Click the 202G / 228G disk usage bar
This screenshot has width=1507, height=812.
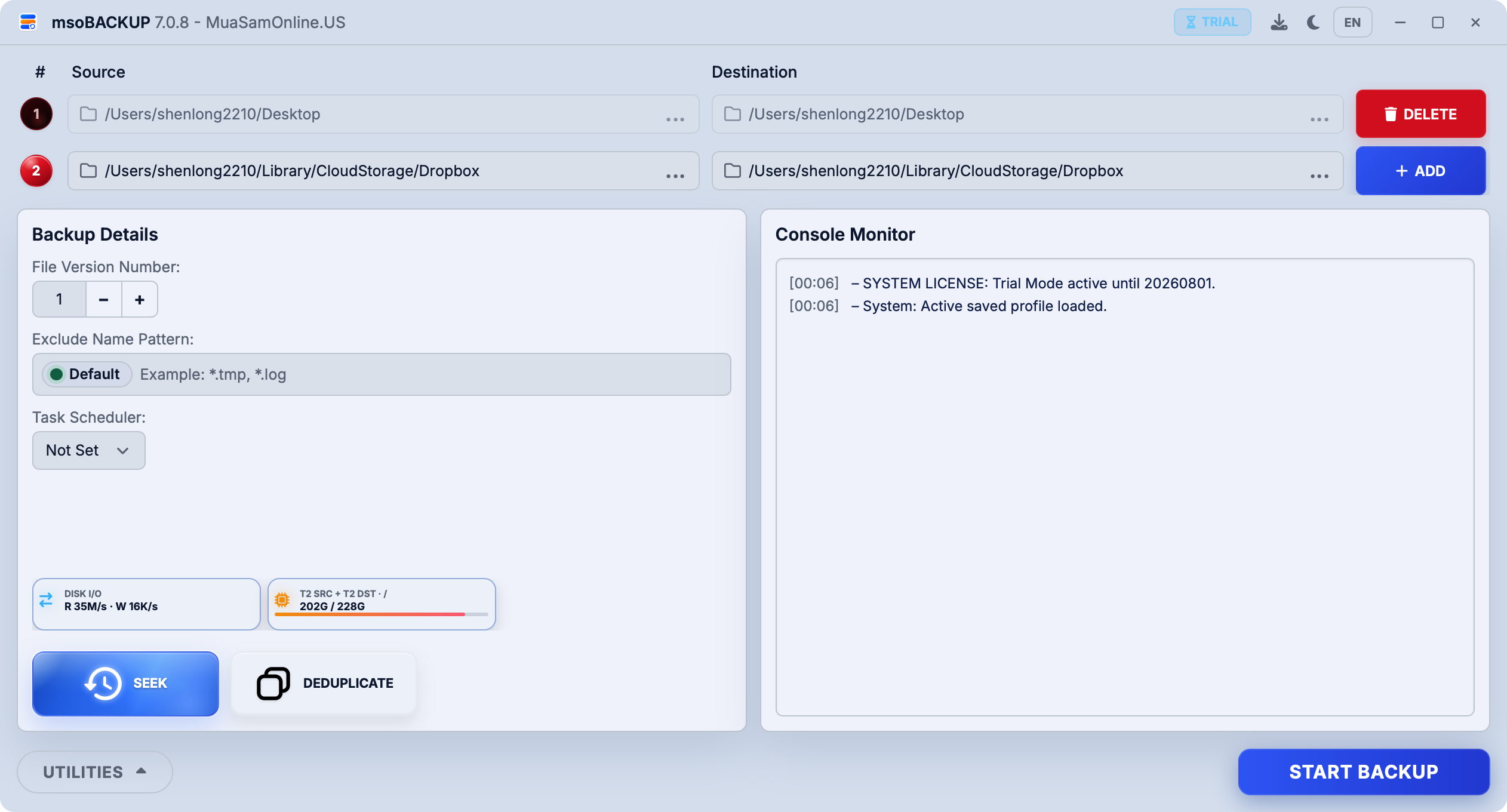[382, 614]
